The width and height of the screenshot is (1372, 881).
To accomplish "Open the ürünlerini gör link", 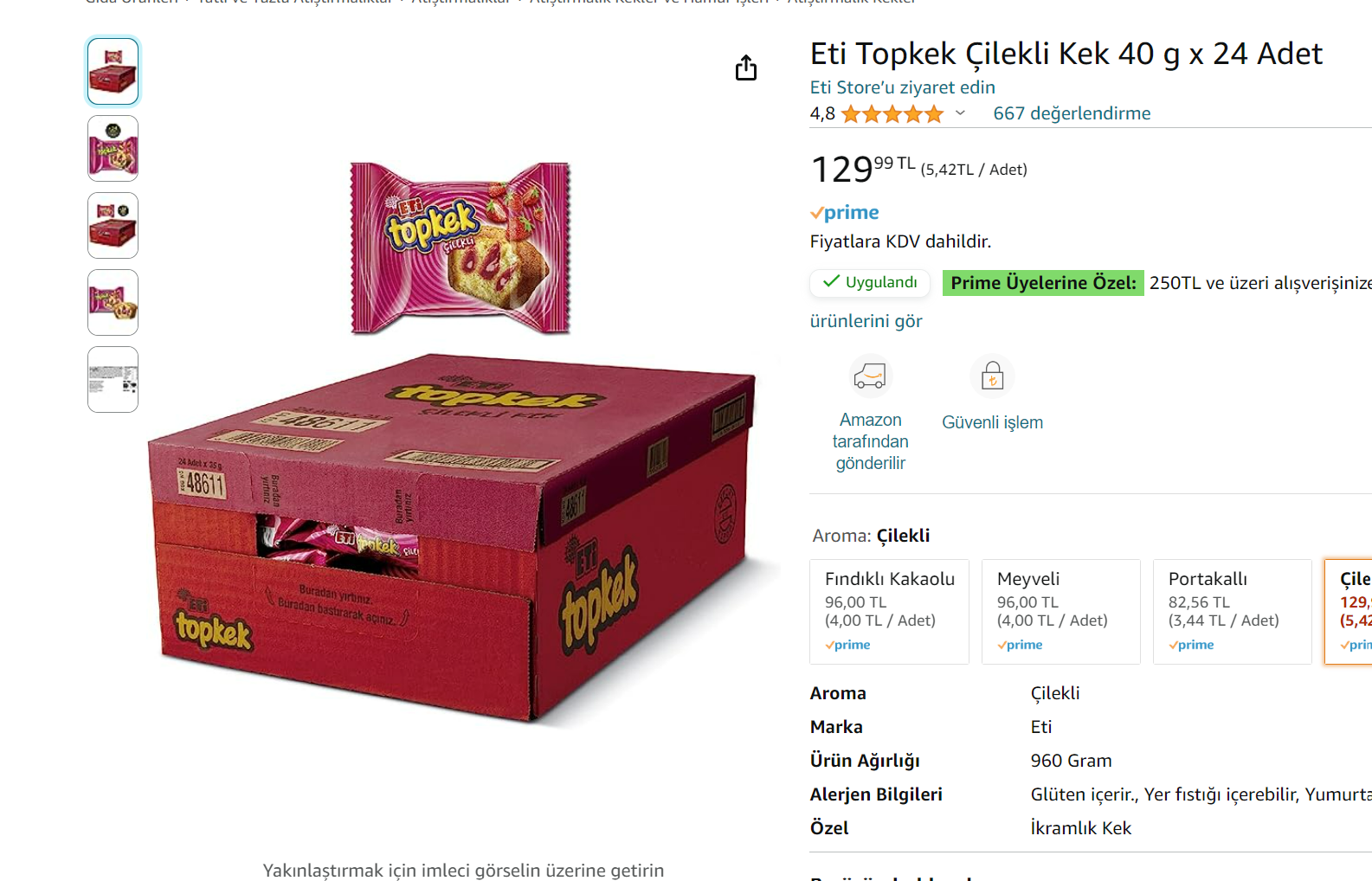I will [x=866, y=321].
